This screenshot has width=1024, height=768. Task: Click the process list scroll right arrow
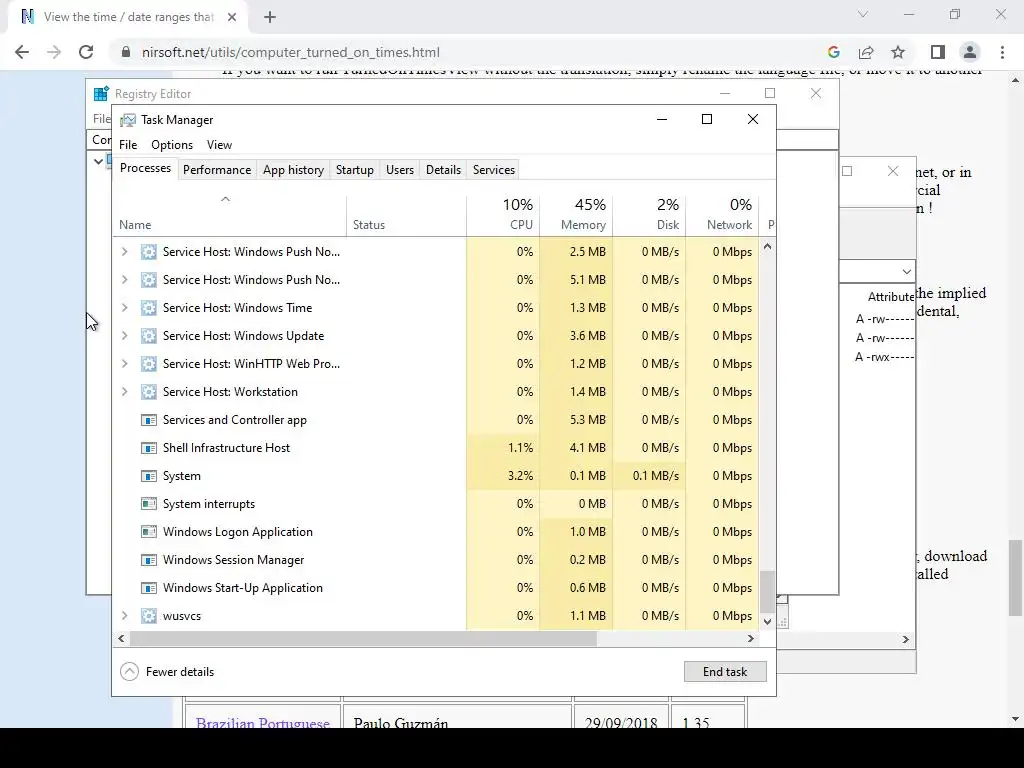click(x=751, y=639)
